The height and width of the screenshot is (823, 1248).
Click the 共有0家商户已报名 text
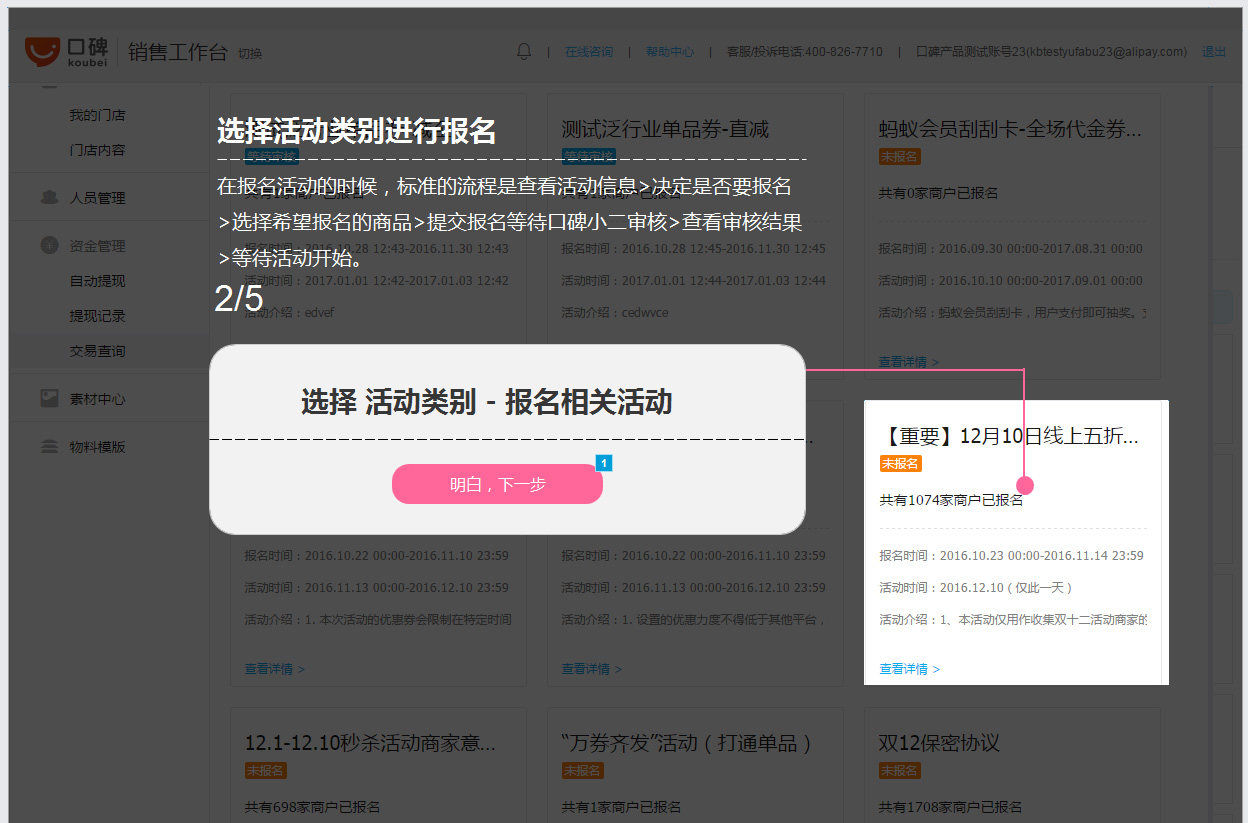[x=938, y=193]
